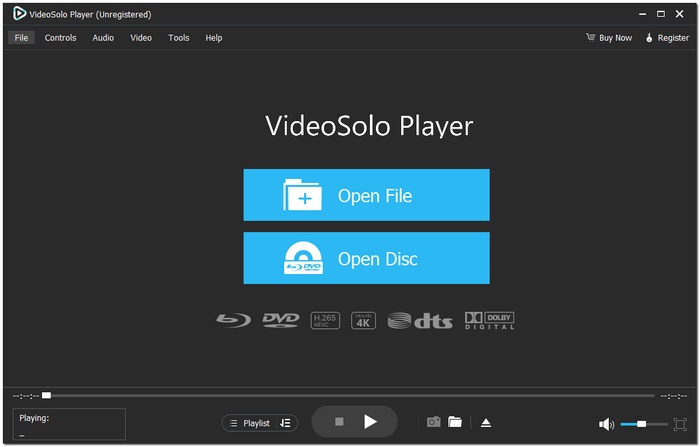The width and height of the screenshot is (700, 447).
Task: Minimize the VideoSolo Player window
Action: (642, 14)
